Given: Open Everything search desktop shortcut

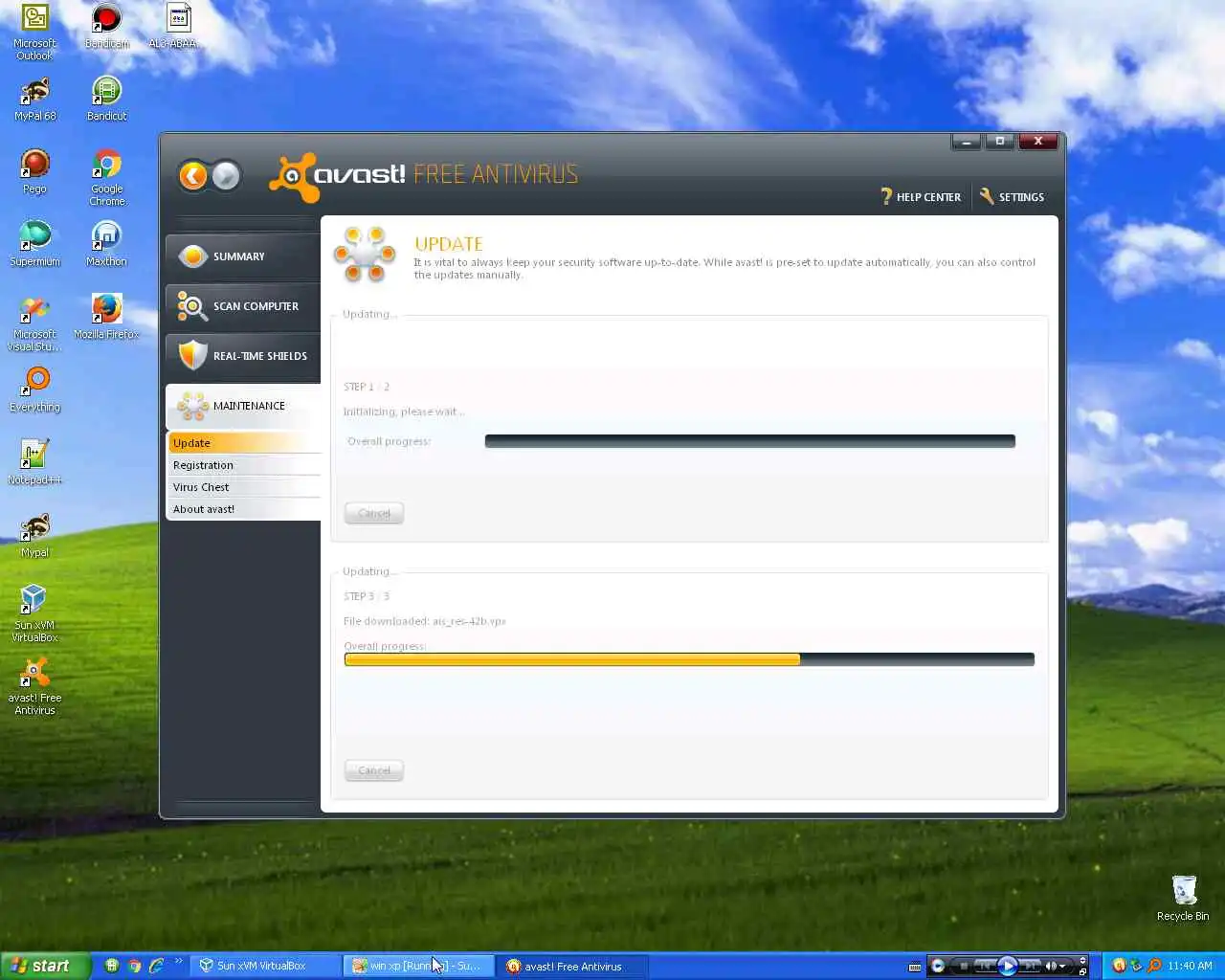Looking at the screenshot, I should pos(34,390).
